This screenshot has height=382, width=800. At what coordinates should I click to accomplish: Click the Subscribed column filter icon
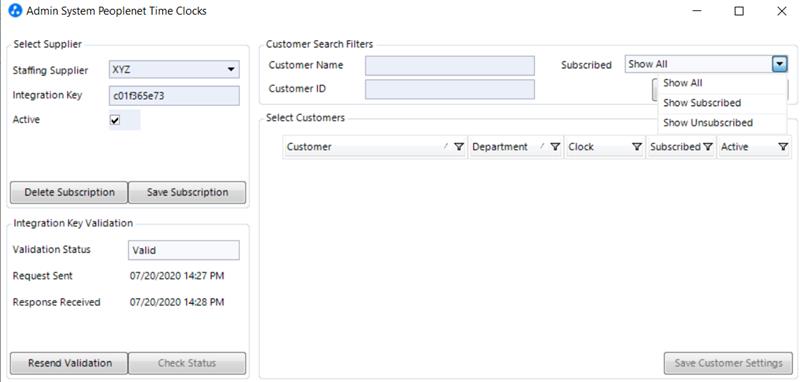(708, 147)
